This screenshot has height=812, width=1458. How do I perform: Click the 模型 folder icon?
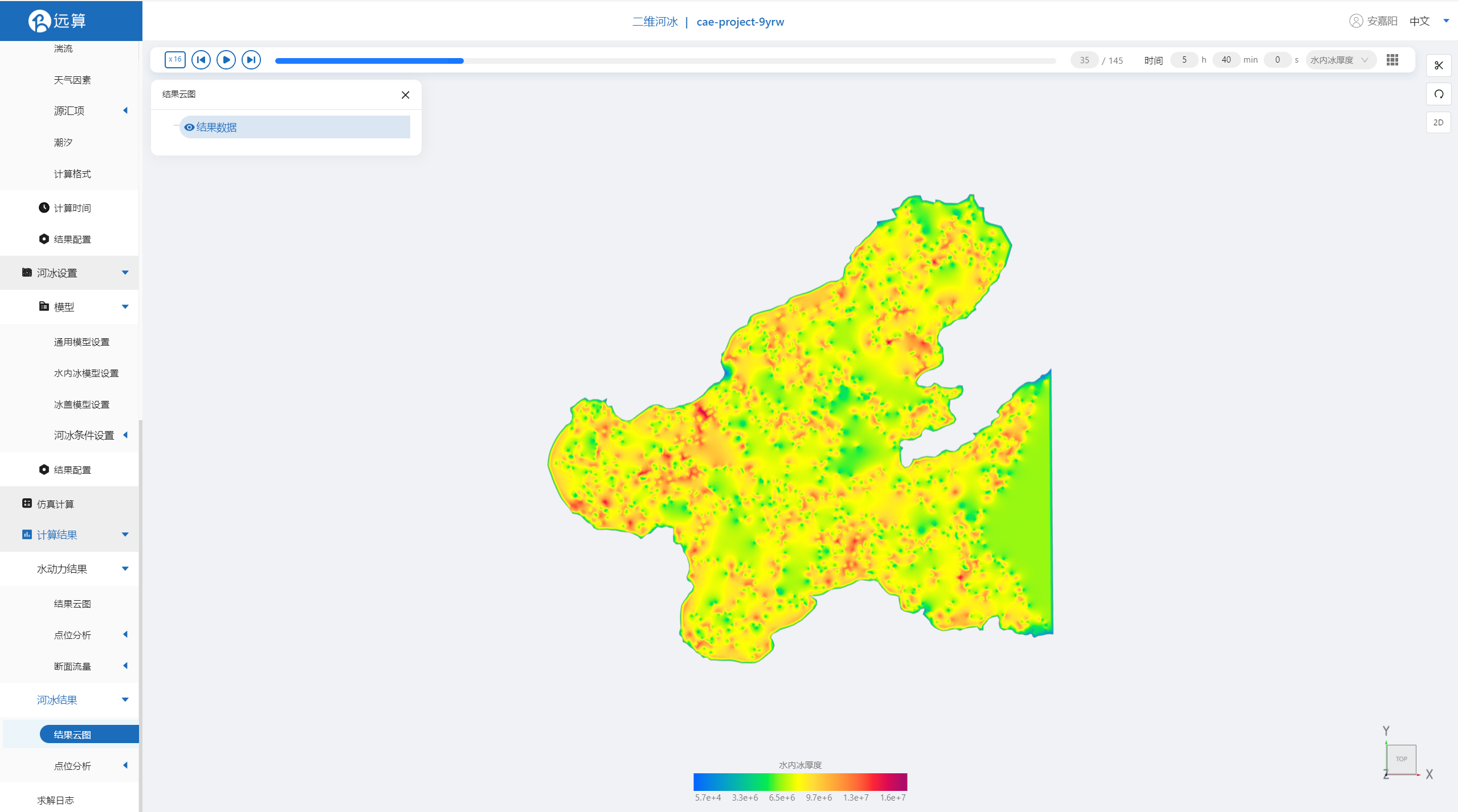[x=44, y=307]
